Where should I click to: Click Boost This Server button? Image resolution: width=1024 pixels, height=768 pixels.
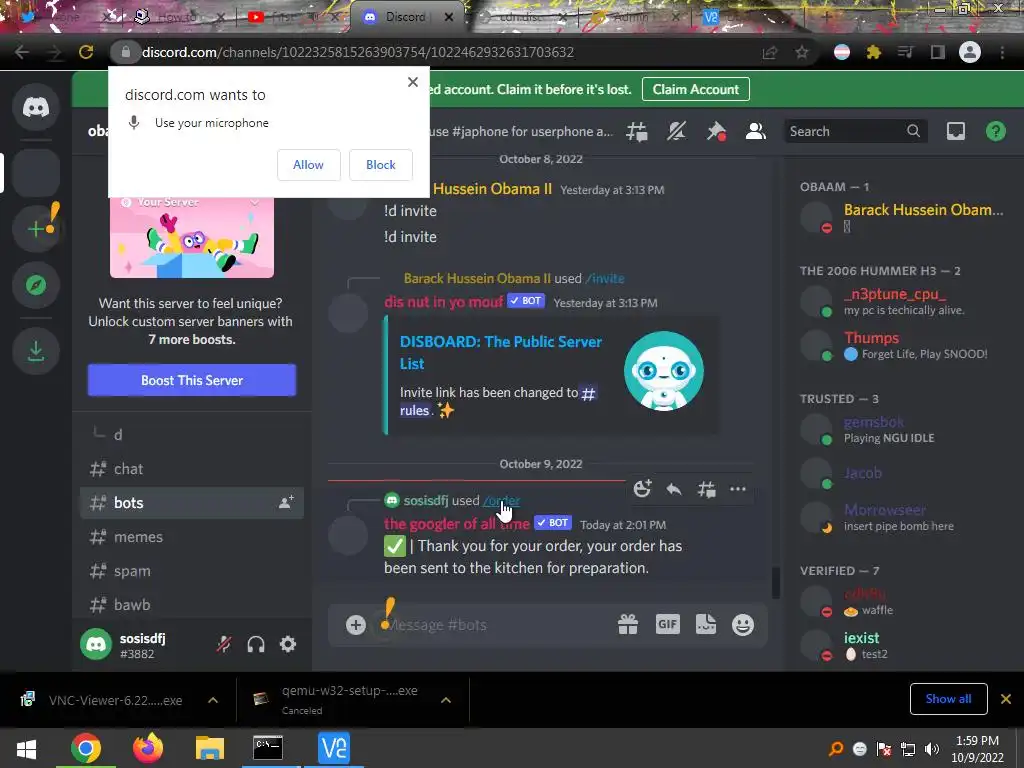[x=192, y=380]
